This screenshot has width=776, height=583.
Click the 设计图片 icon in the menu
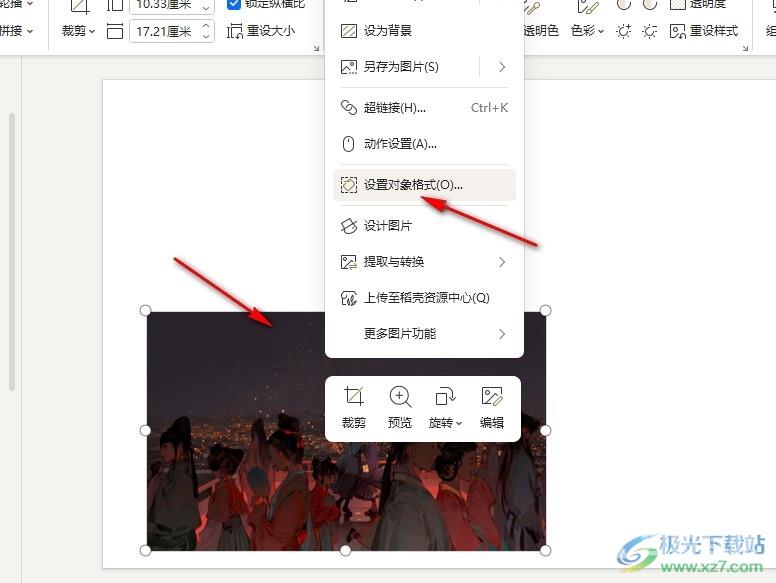tap(349, 226)
